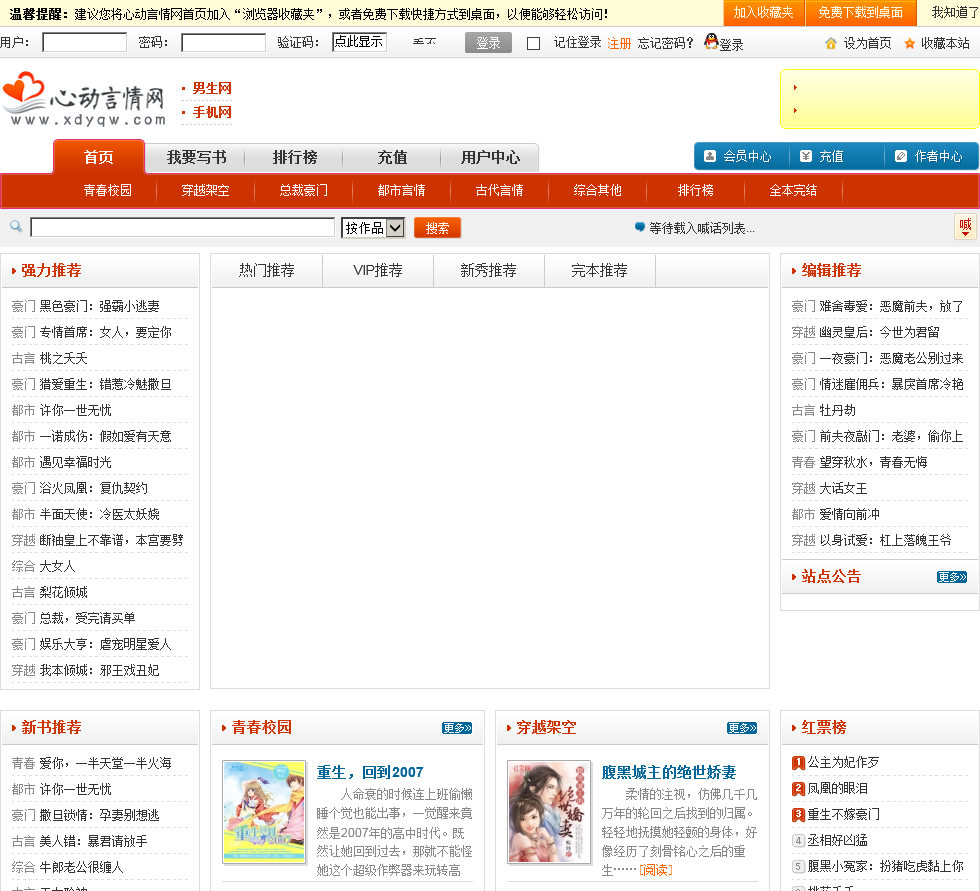Screen dimensions: 980x891
Task: Open 幽灵皇后：今世为君留 in 编辑推荐
Action: pyautogui.click(x=879, y=332)
